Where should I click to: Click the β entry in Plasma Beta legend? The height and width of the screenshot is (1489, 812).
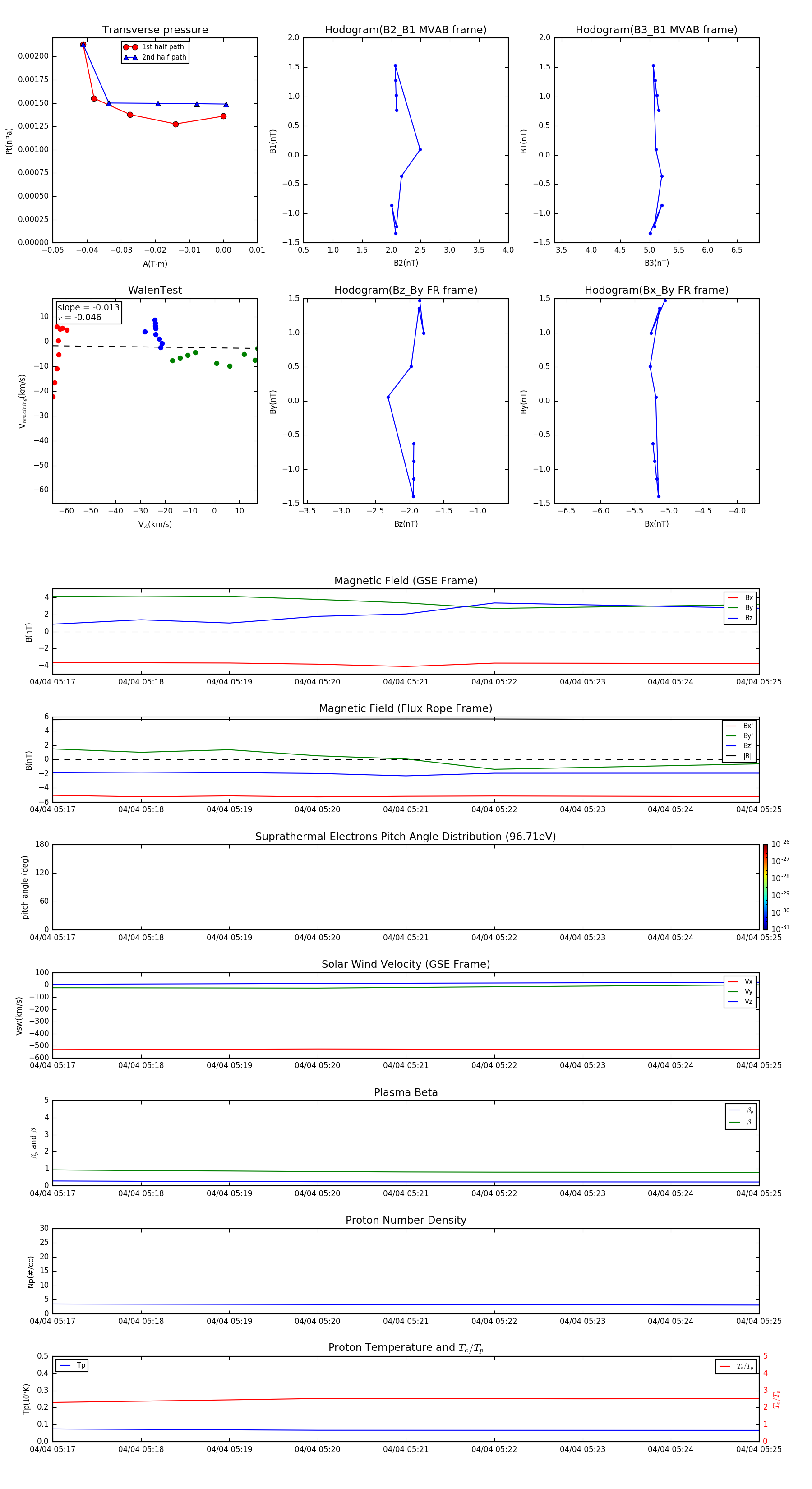point(741,1123)
